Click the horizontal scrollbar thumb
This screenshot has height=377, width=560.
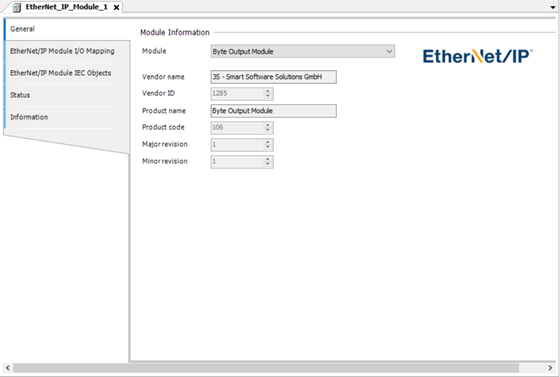(266, 368)
